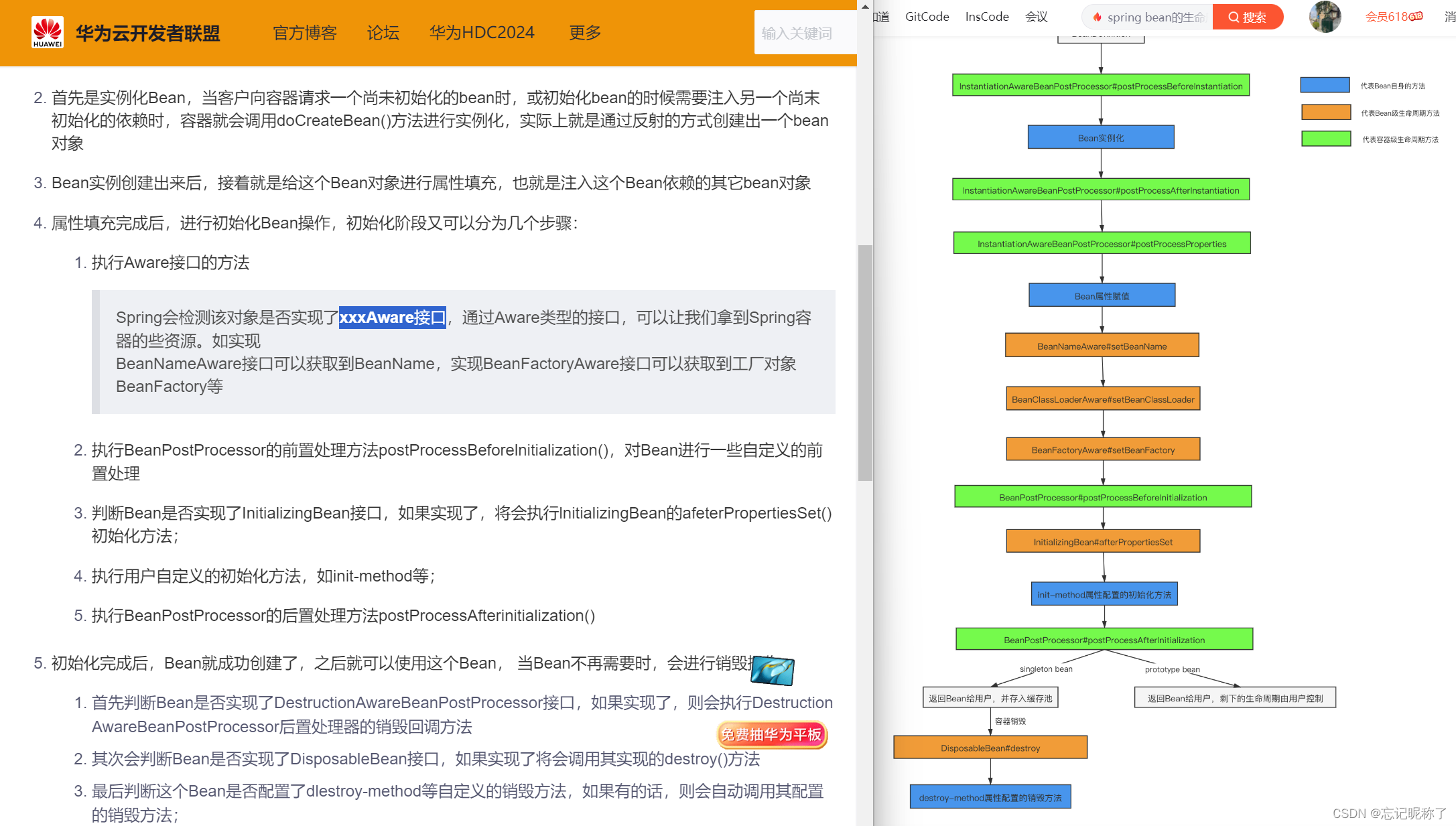
Task: Select the highlighted xxxAware接口 text
Action: (393, 318)
